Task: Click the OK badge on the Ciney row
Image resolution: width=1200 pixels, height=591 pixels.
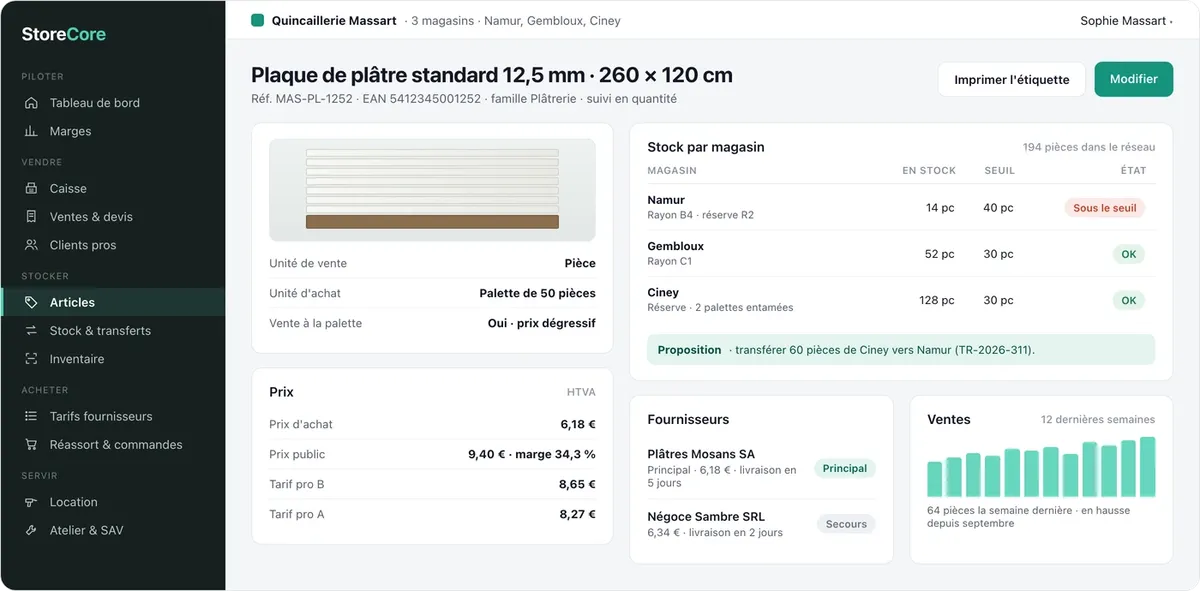Action: click(x=1129, y=300)
